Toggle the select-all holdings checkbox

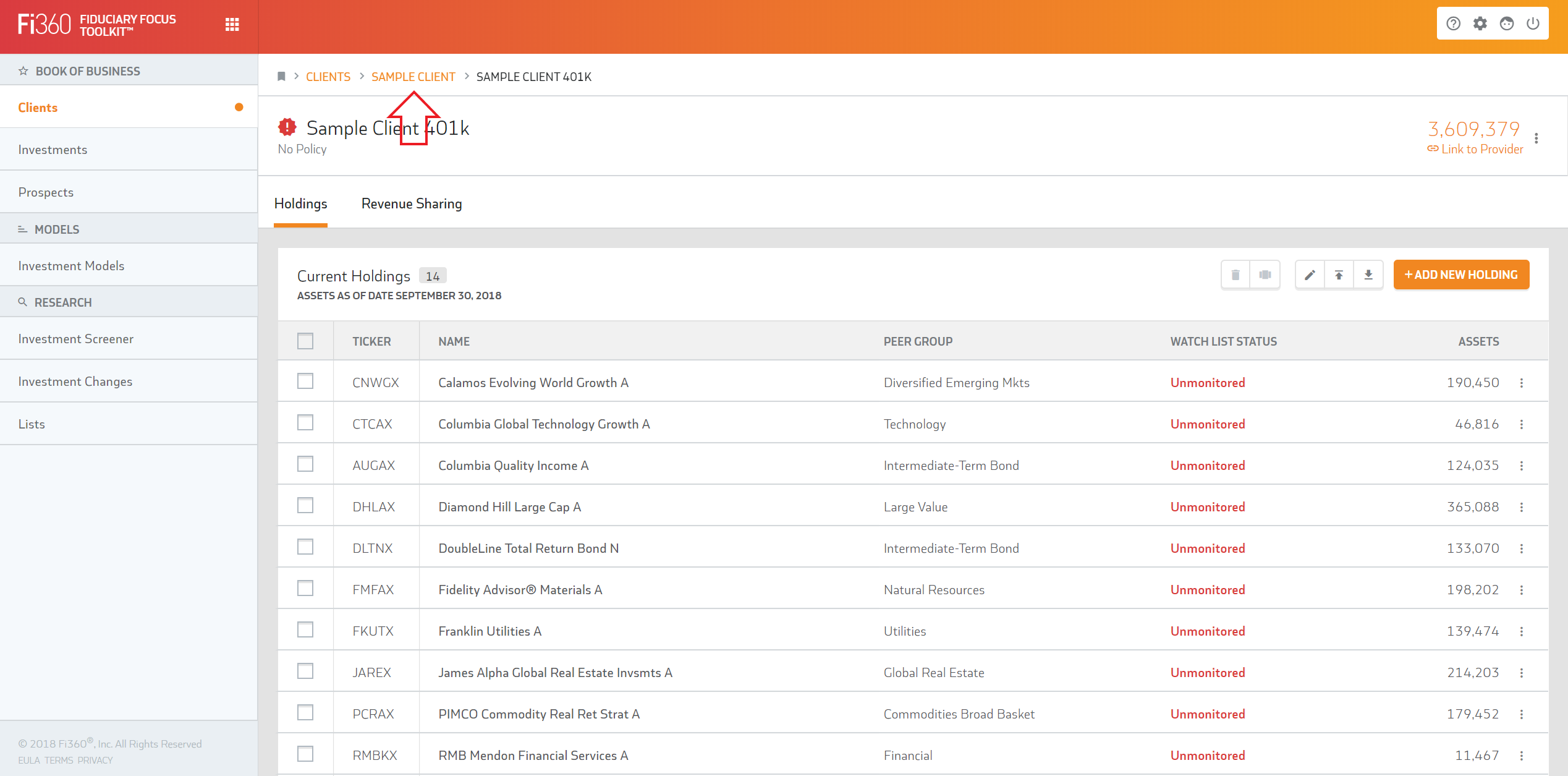(305, 341)
